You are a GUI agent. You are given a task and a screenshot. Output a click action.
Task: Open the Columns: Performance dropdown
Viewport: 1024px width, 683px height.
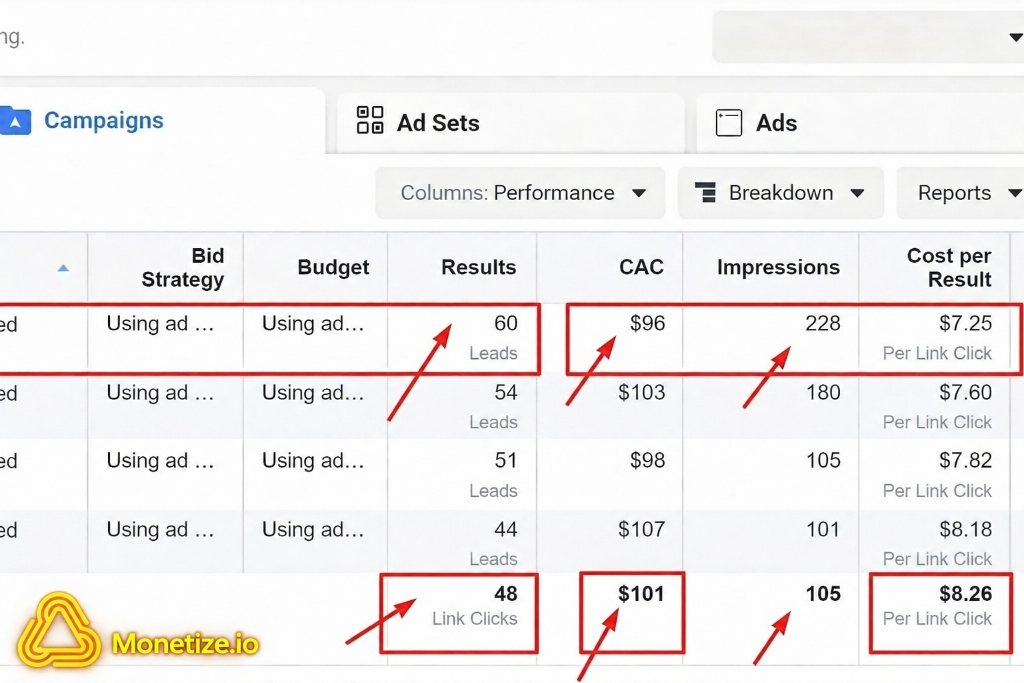(x=520, y=193)
